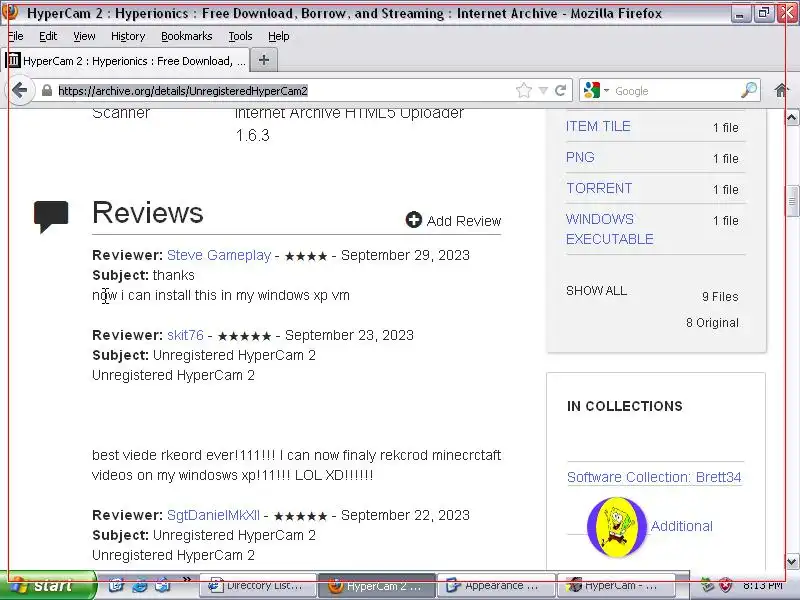
Task: Open the File menu
Action: click(x=16, y=36)
